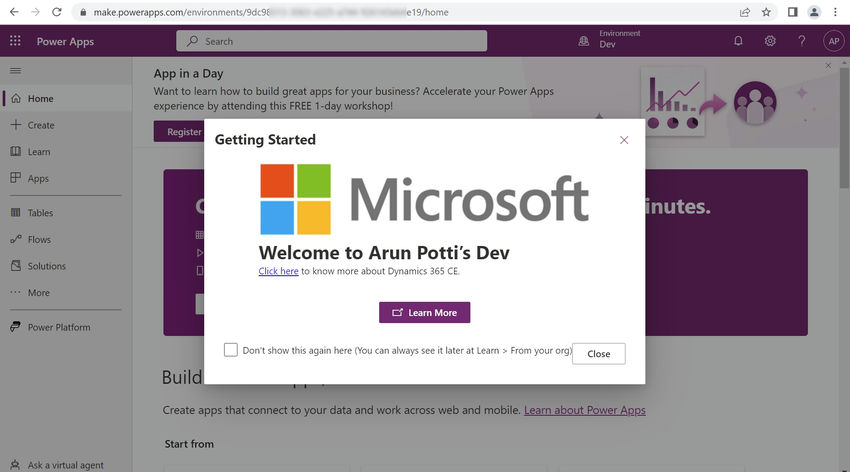This screenshot has width=850, height=472.
Task: Open the app launcher waffle icon
Action: click(x=15, y=41)
